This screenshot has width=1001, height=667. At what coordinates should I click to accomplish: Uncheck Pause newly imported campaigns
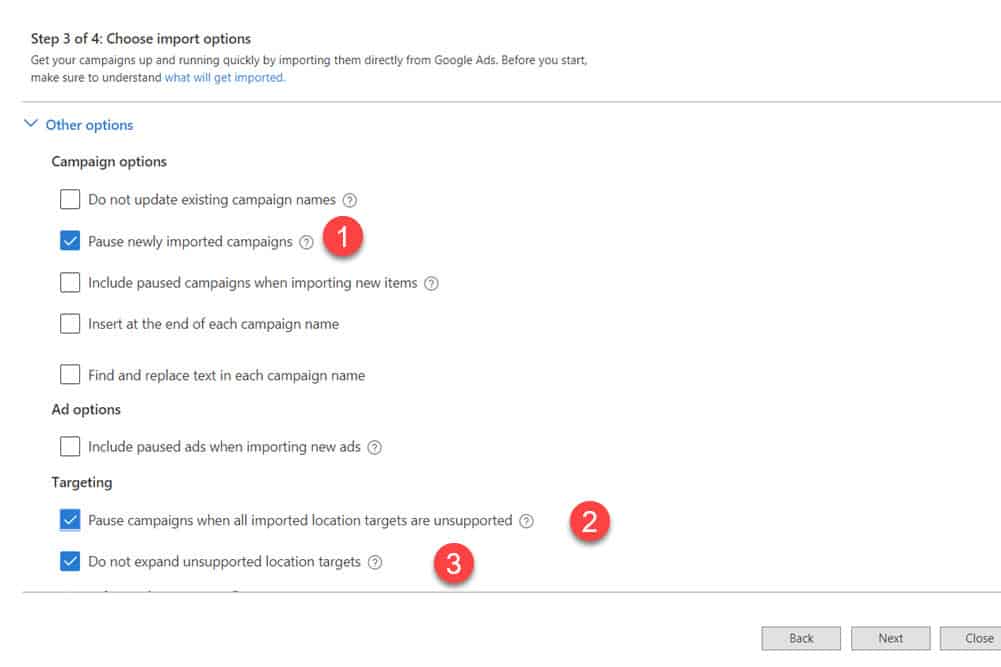pos(70,241)
